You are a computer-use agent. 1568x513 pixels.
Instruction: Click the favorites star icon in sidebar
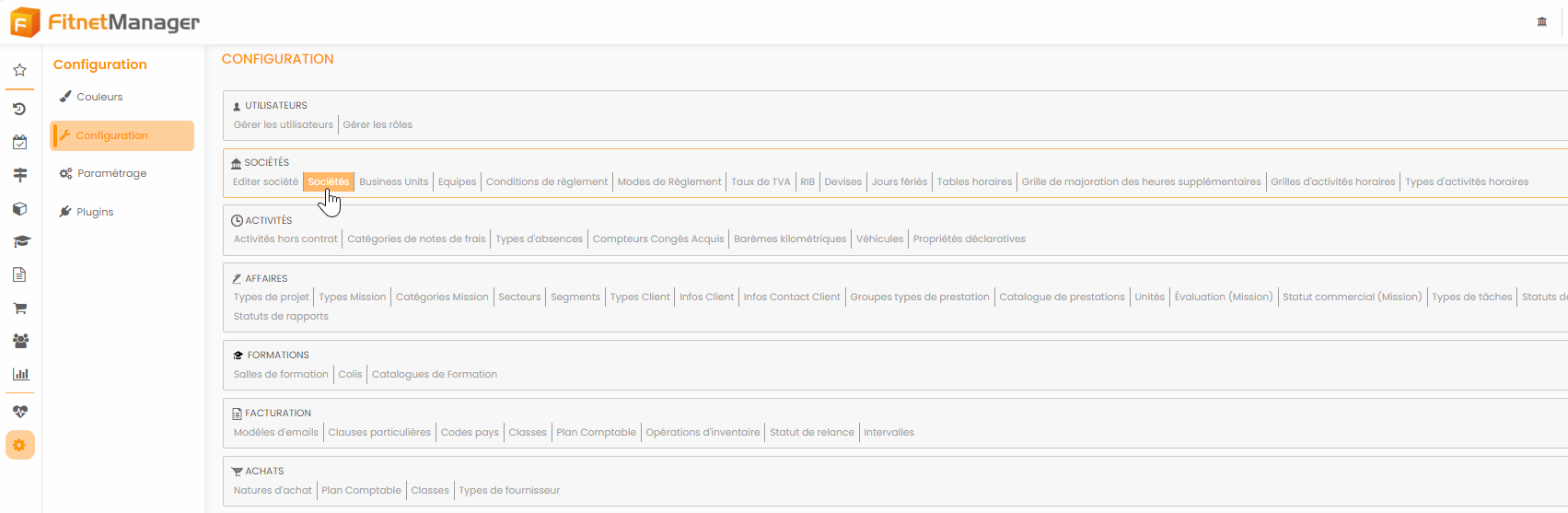point(19,70)
